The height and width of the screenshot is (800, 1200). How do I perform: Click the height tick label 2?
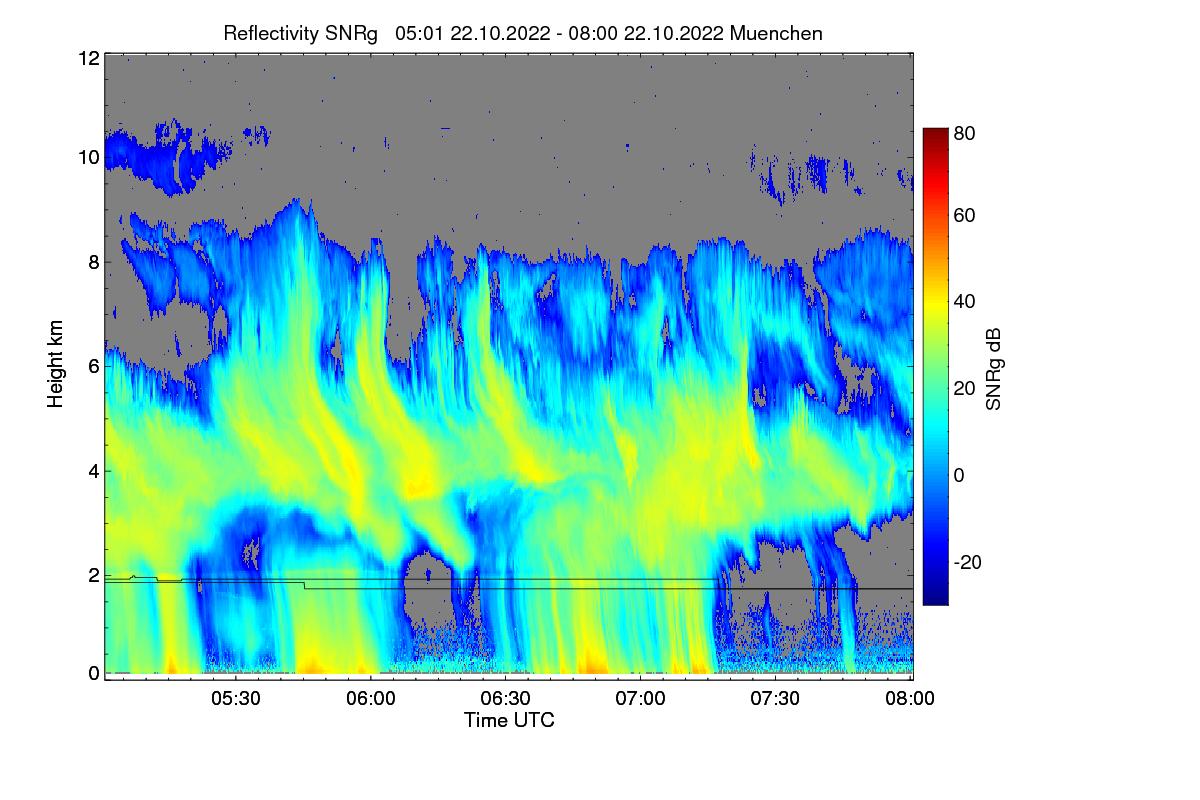tap(93, 575)
